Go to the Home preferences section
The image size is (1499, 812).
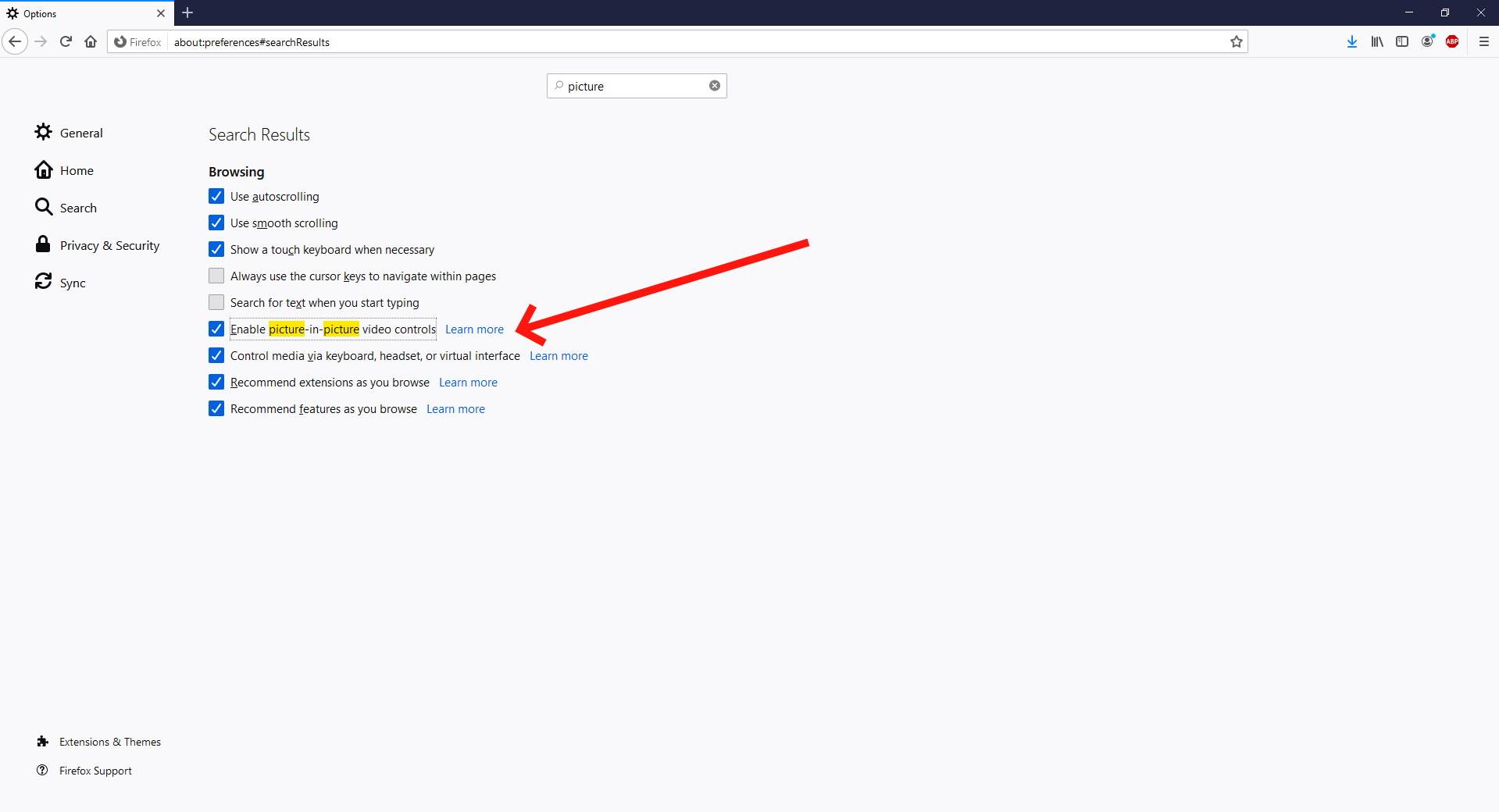pyautogui.click(x=77, y=169)
